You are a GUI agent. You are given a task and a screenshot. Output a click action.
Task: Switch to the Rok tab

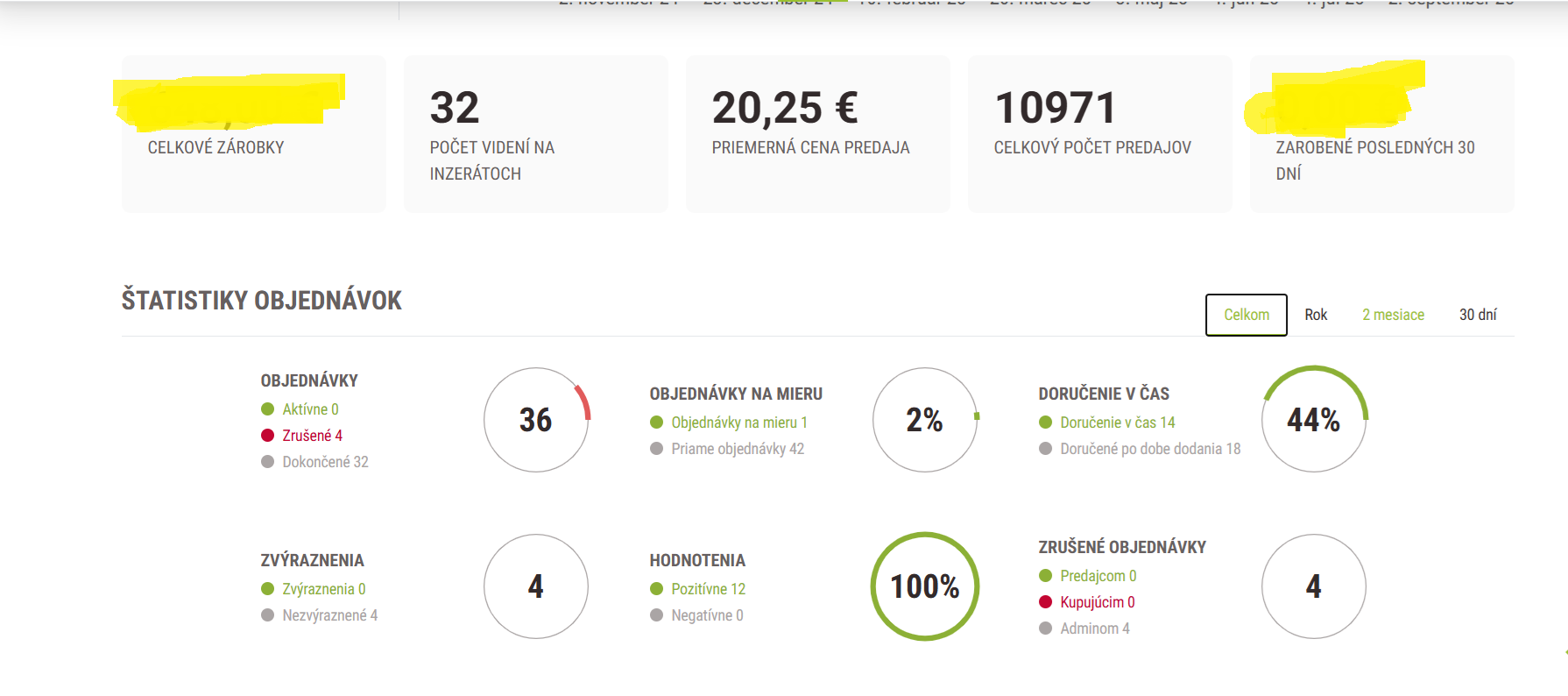(x=1315, y=315)
